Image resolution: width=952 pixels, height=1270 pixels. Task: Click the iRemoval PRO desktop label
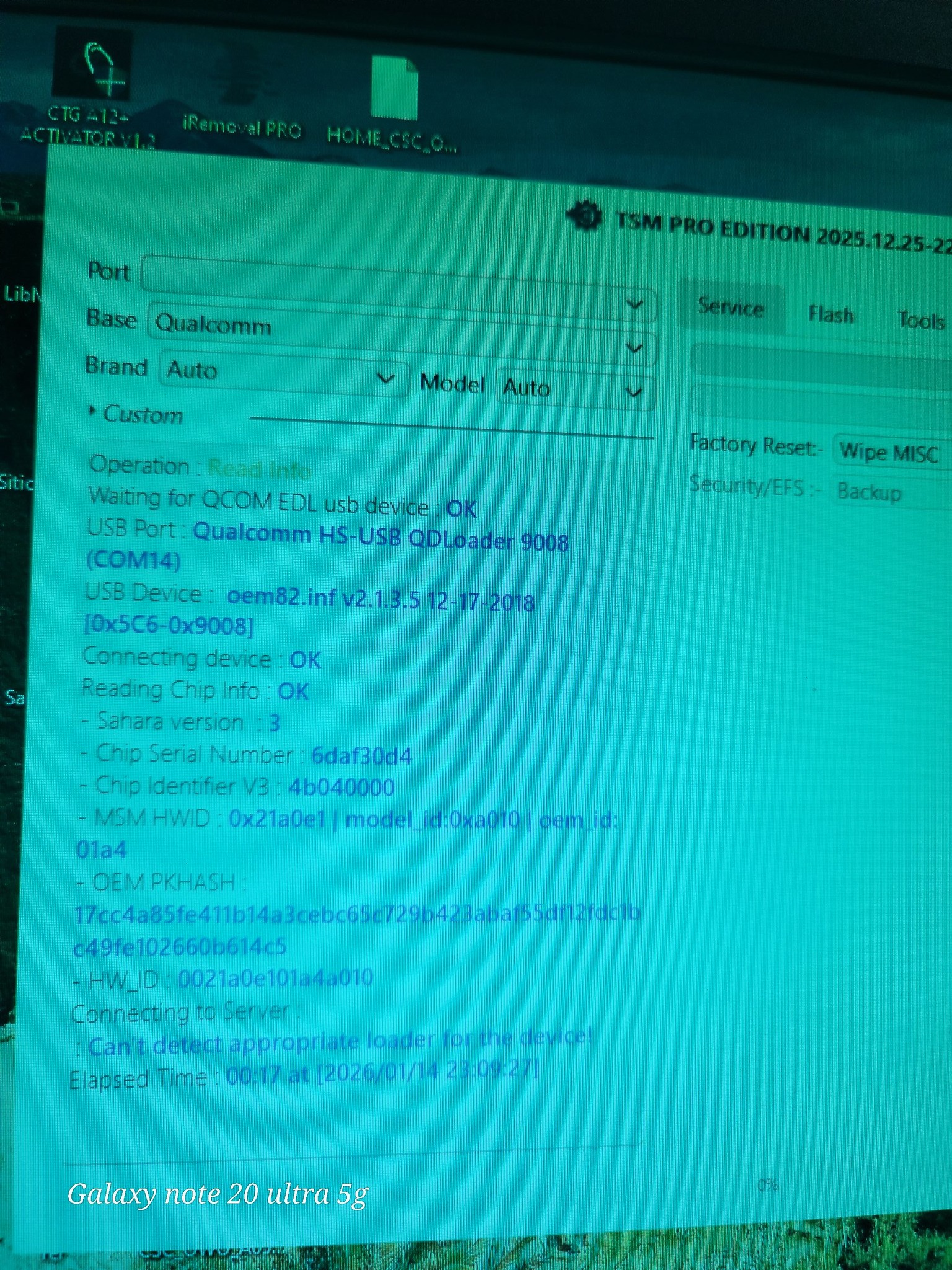[242, 128]
